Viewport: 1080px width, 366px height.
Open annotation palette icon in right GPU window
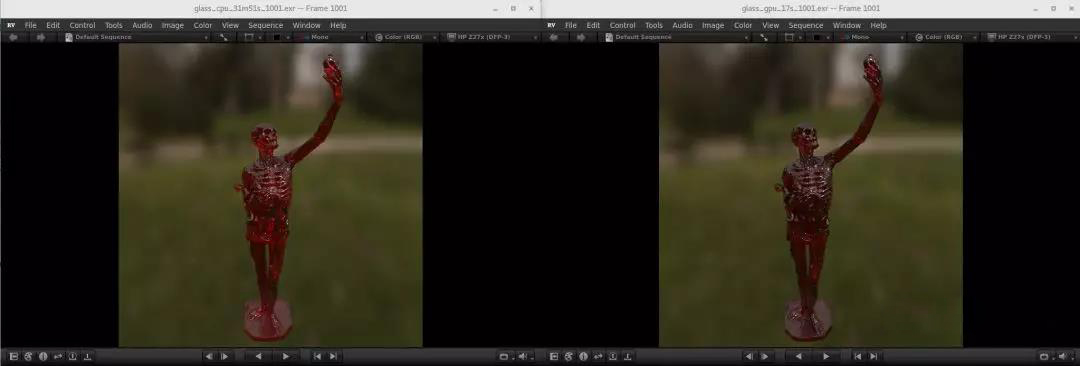[568, 356]
